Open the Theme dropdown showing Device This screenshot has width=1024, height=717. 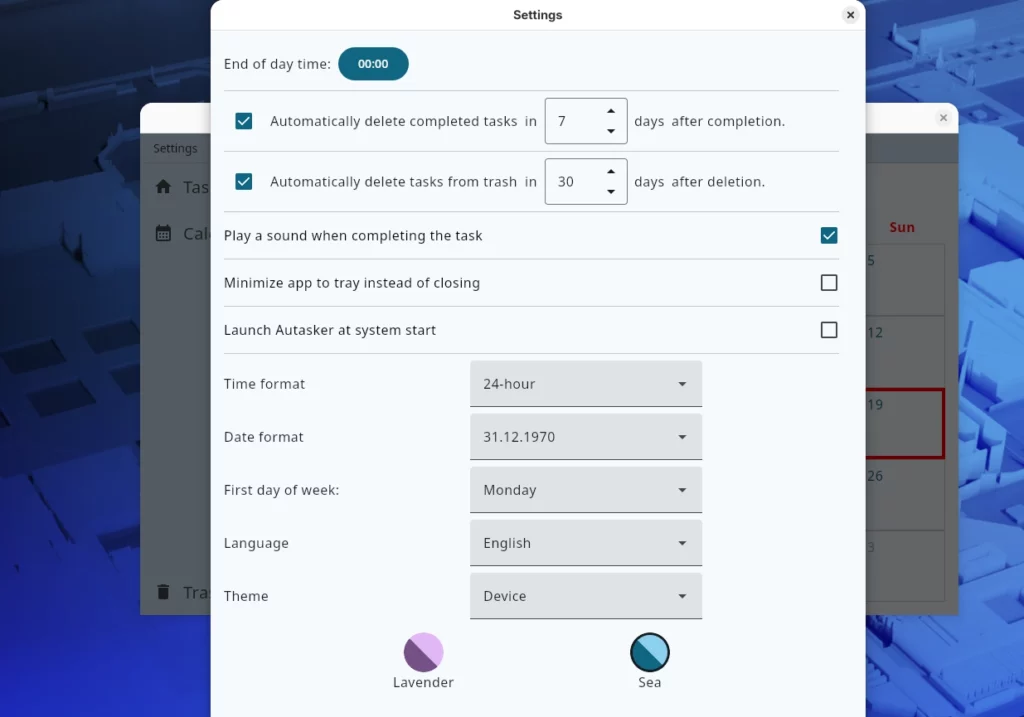tap(585, 596)
